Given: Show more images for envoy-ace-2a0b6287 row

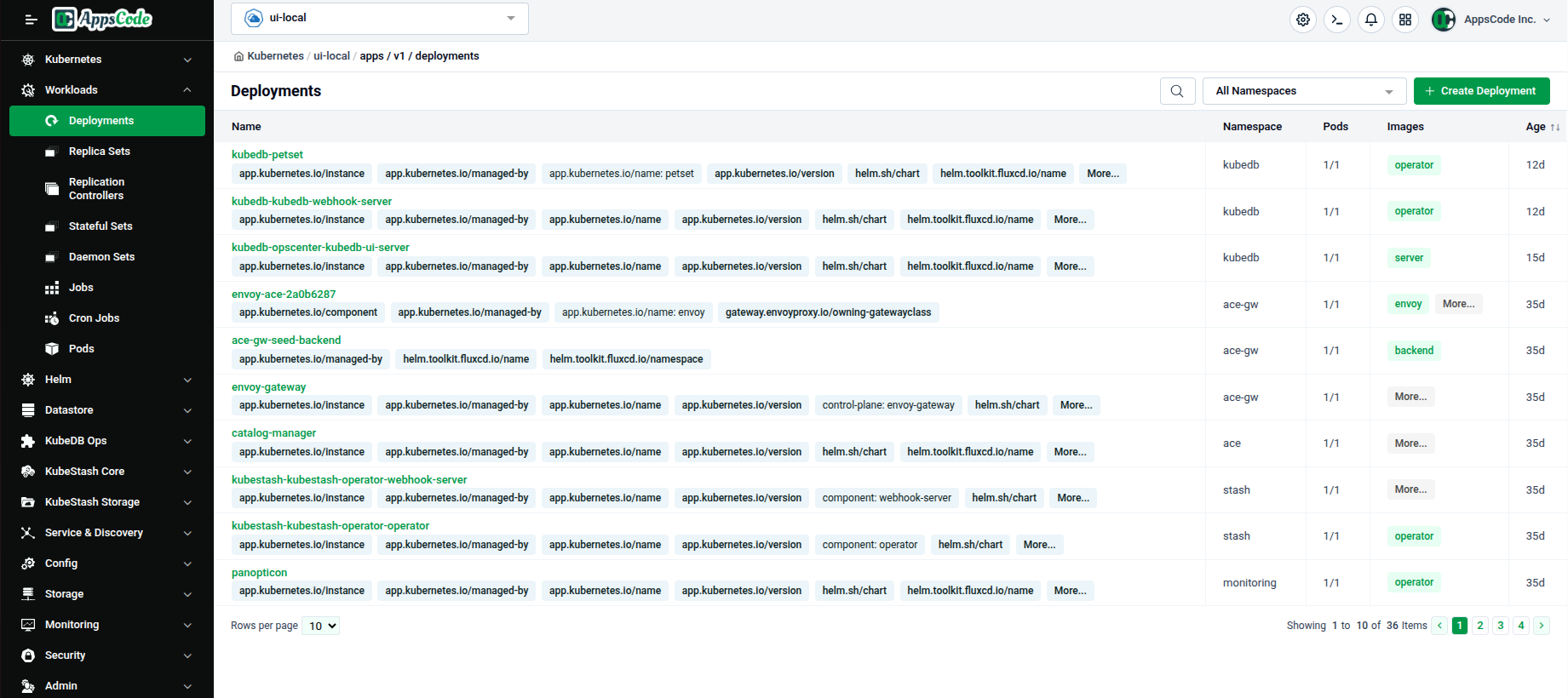Looking at the screenshot, I should point(1458,304).
